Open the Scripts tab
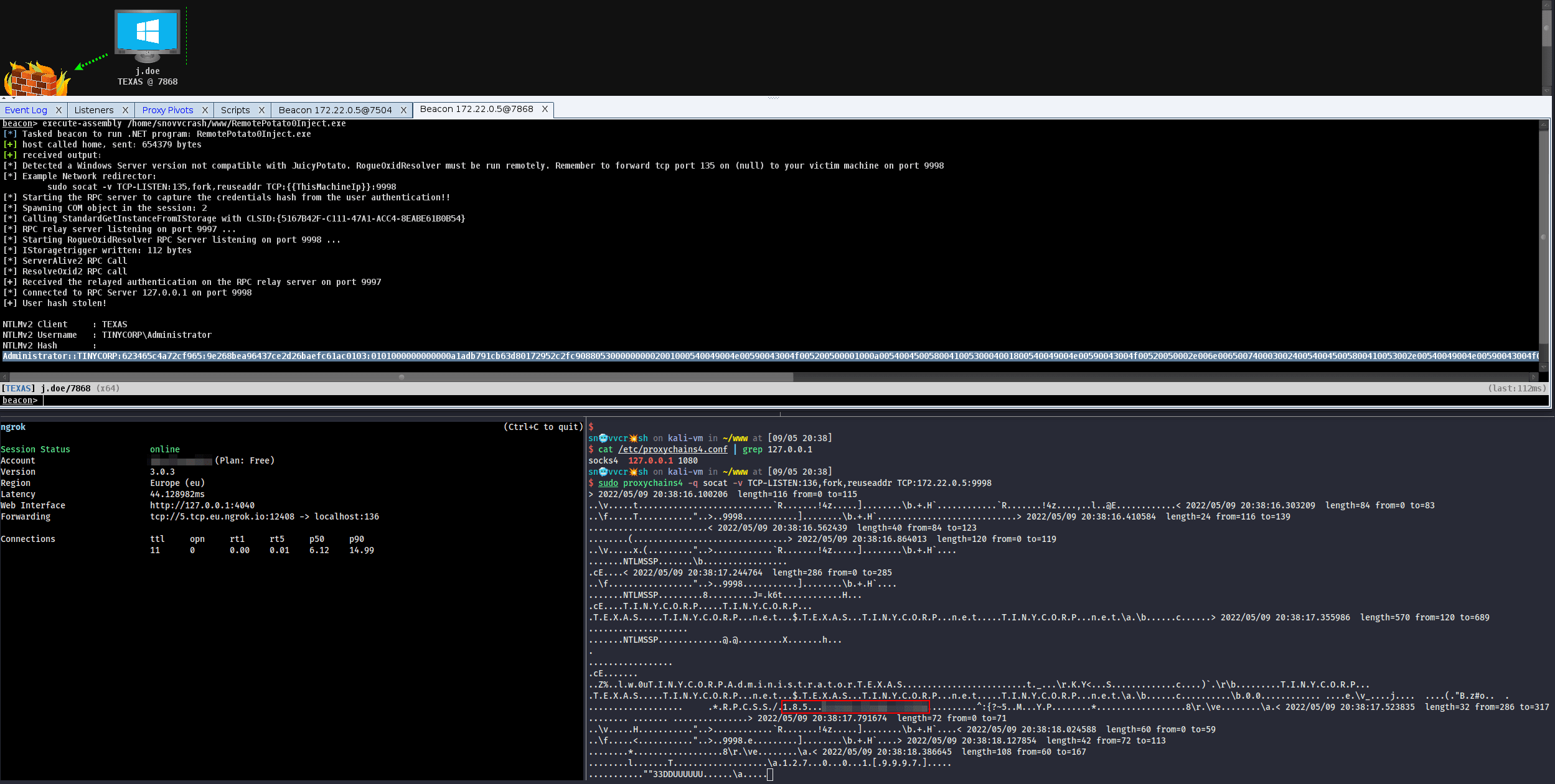Viewport: 1555px width, 784px height. coord(237,110)
